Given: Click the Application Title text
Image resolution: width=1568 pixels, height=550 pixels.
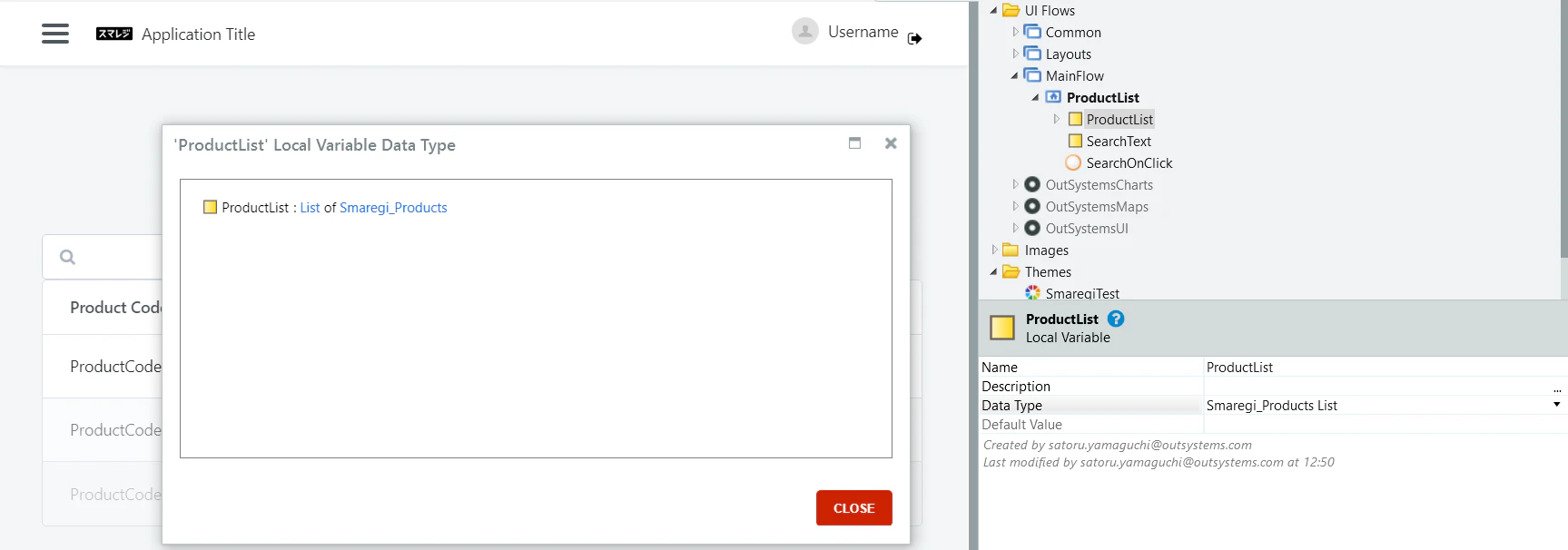Looking at the screenshot, I should (x=198, y=34).
